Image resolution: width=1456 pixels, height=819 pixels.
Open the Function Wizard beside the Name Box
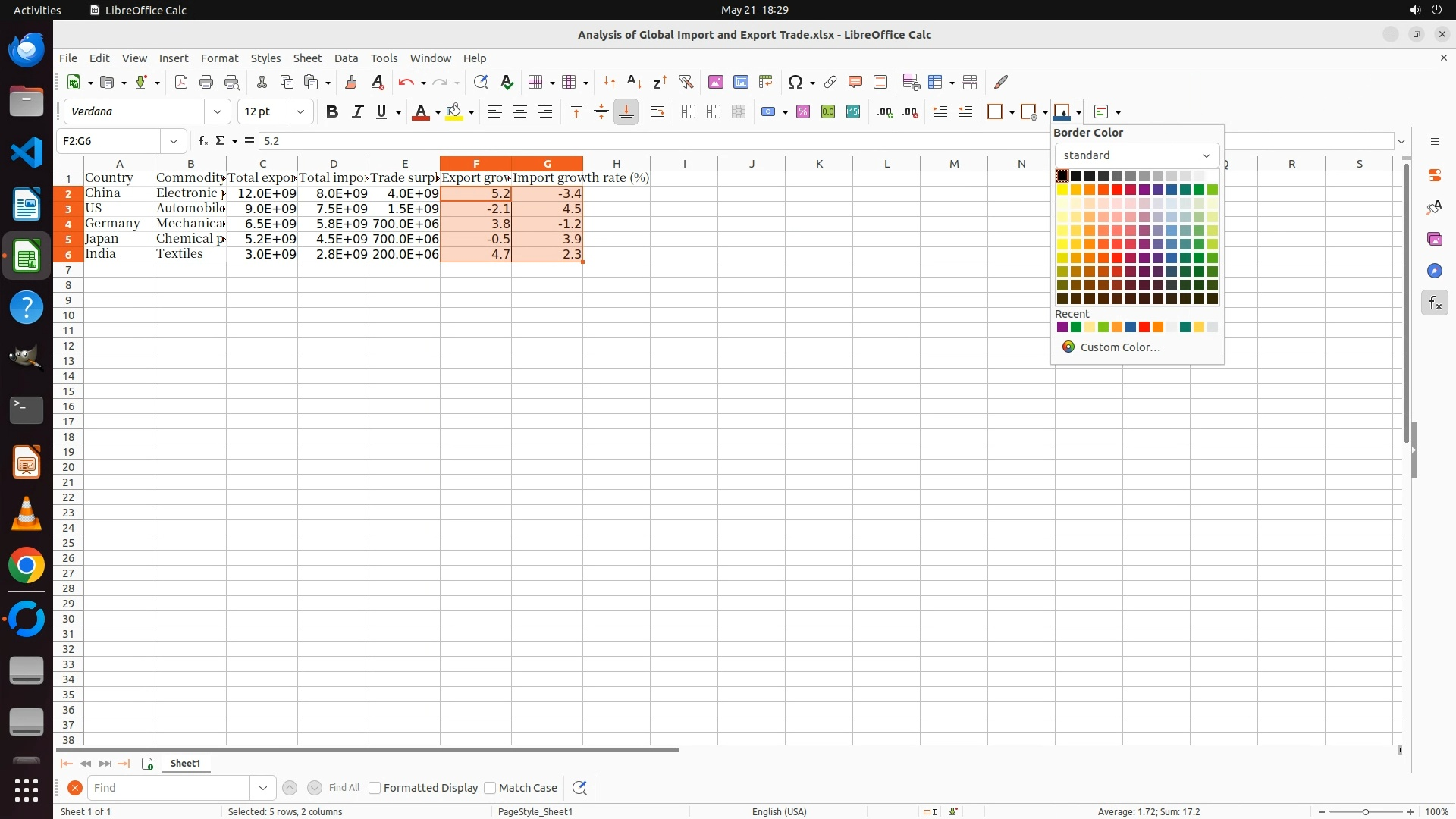[202, 141]
